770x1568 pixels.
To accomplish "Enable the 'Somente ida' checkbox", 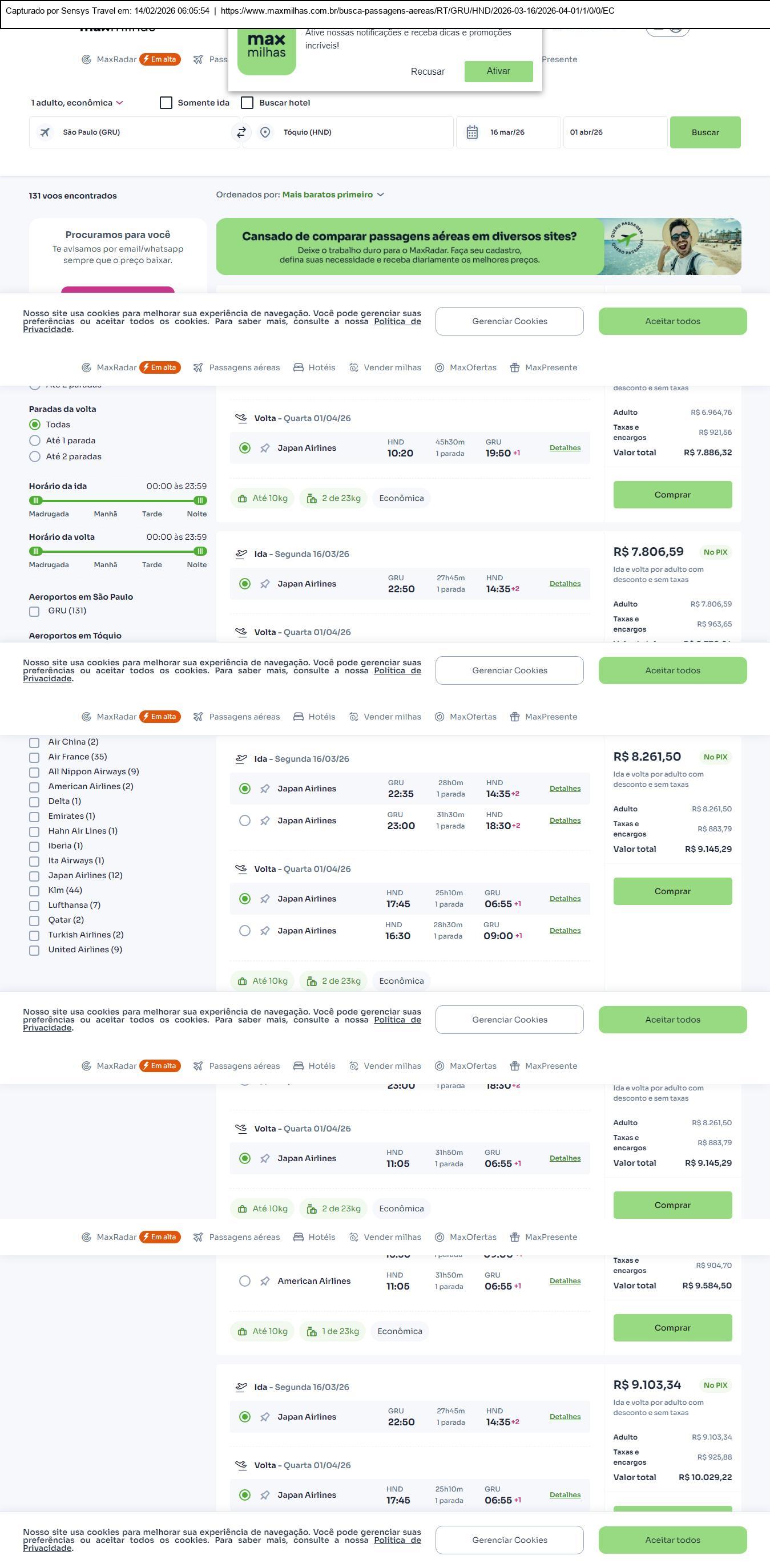I will 166,103.
